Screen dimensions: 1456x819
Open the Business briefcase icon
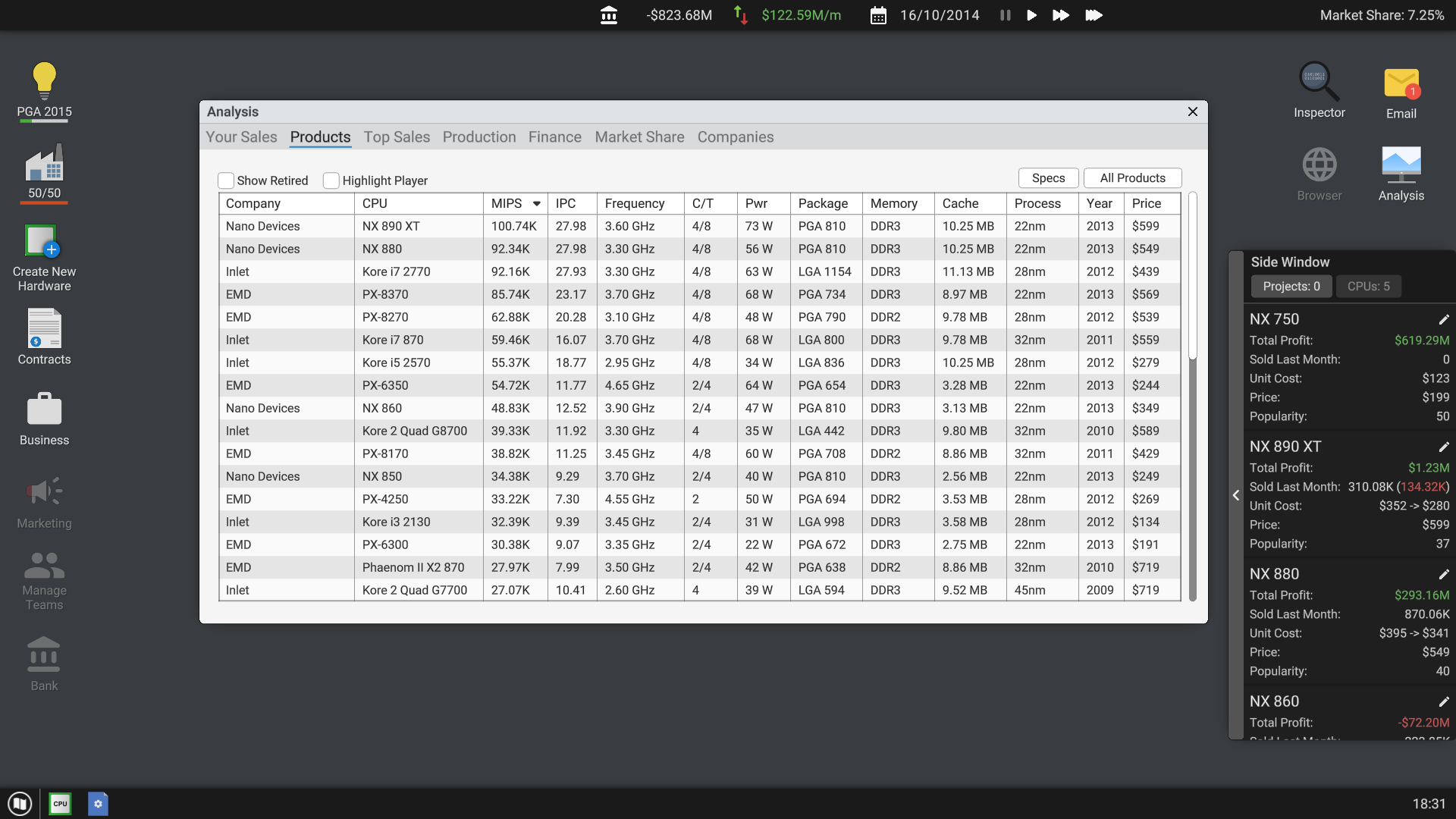pyautogui.click(x=44, y=409)
